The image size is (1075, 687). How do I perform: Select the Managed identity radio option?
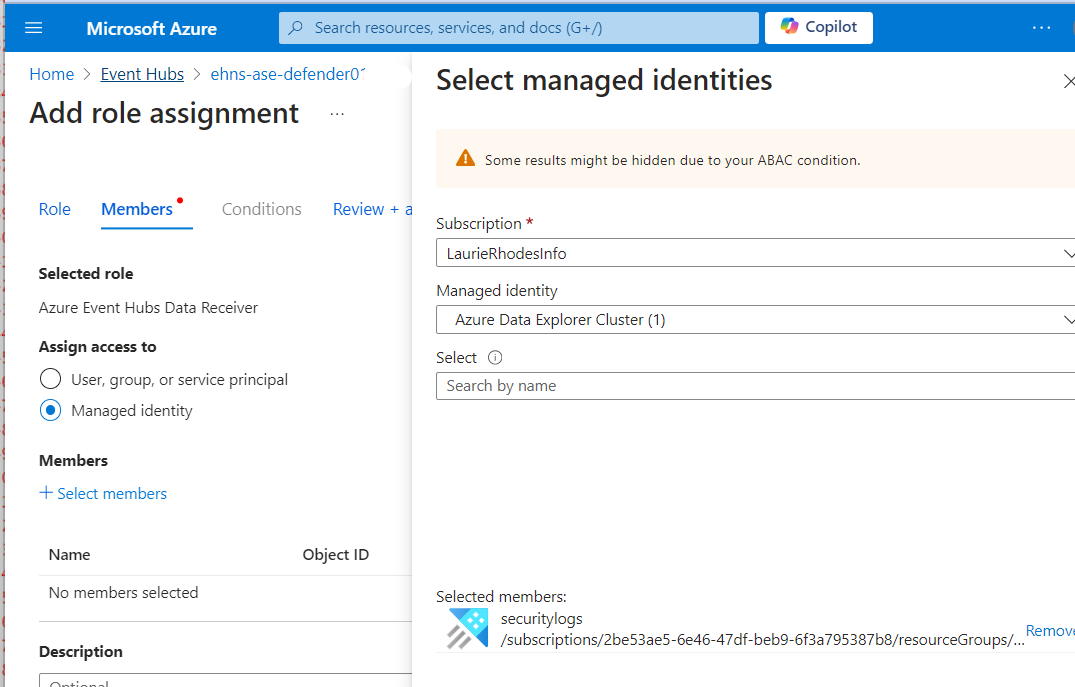[x=50, y=410]
